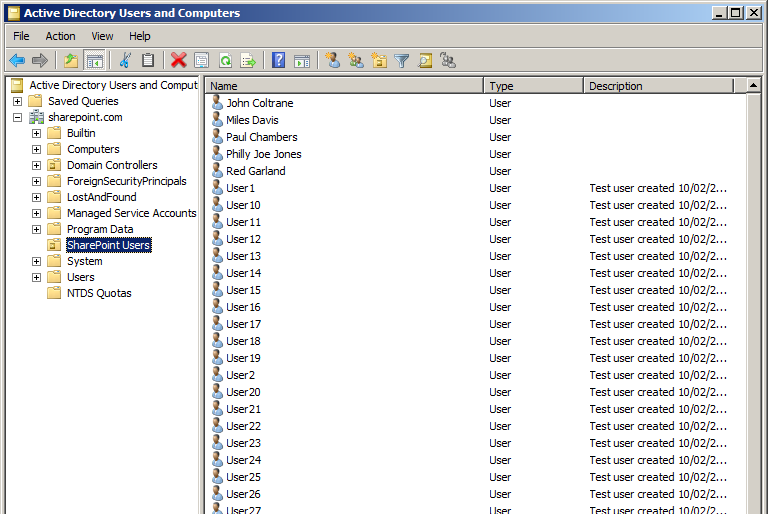The width and height of the screenshot is (768, 514).
Task: Create new organizational unit icon
Action: click(x=379, y=60)
